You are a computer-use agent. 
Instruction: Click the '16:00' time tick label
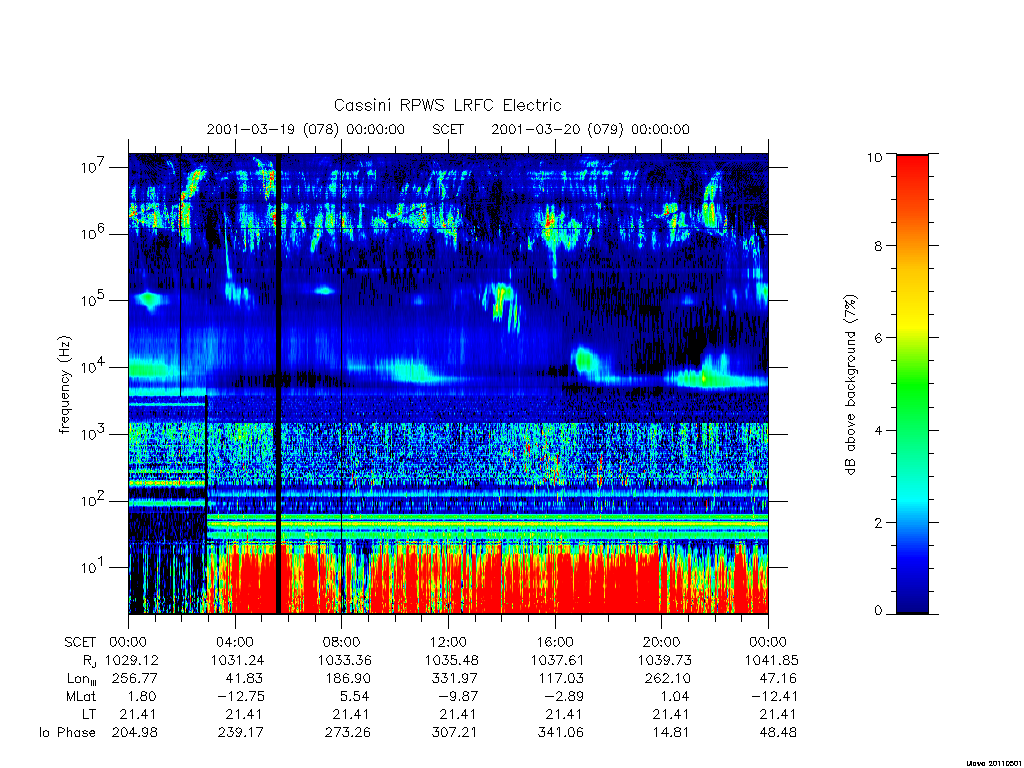click(x=555, y=642)
